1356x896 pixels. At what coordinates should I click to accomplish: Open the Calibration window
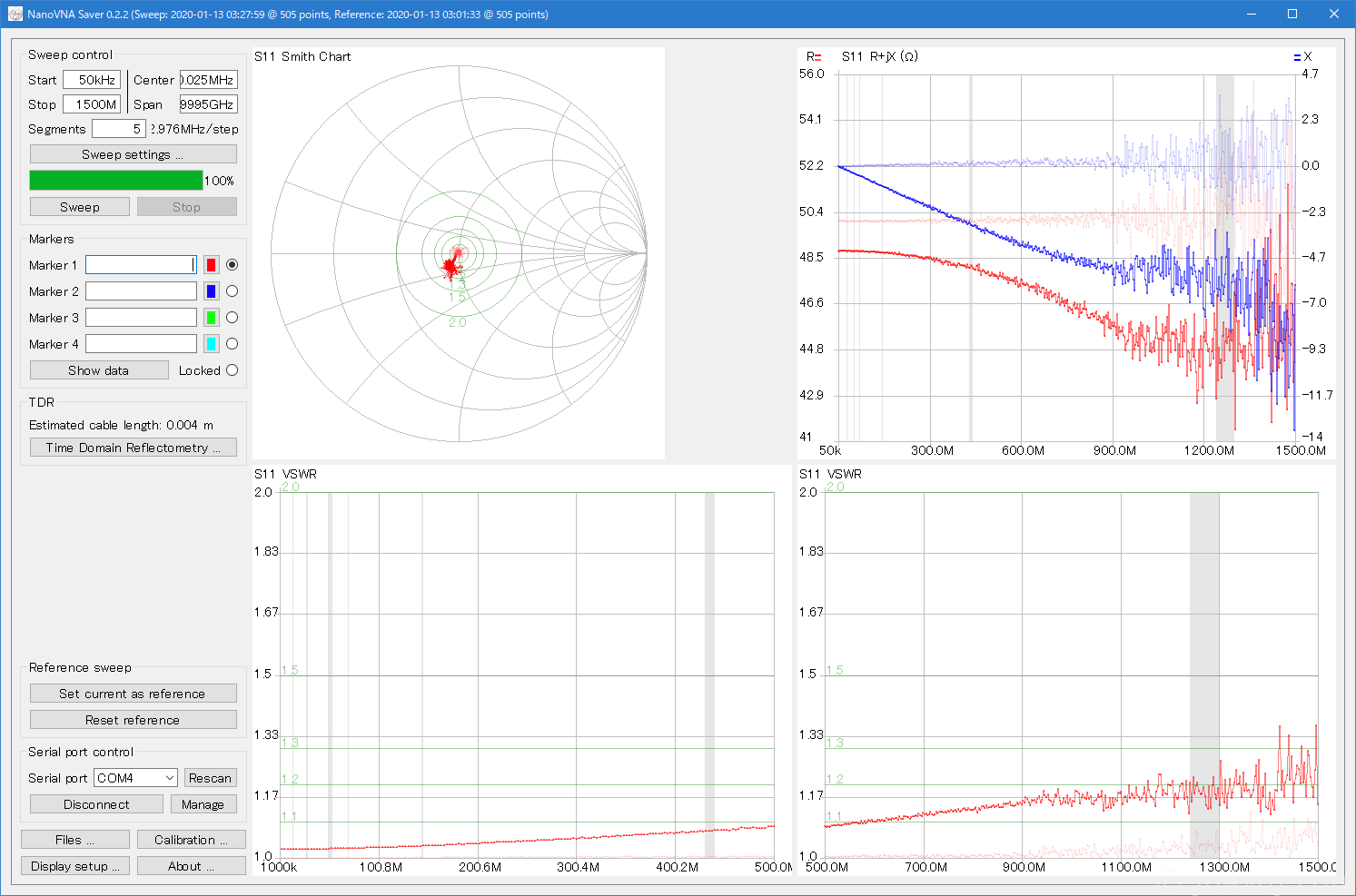pyautogui.click(x=192, y=840)
